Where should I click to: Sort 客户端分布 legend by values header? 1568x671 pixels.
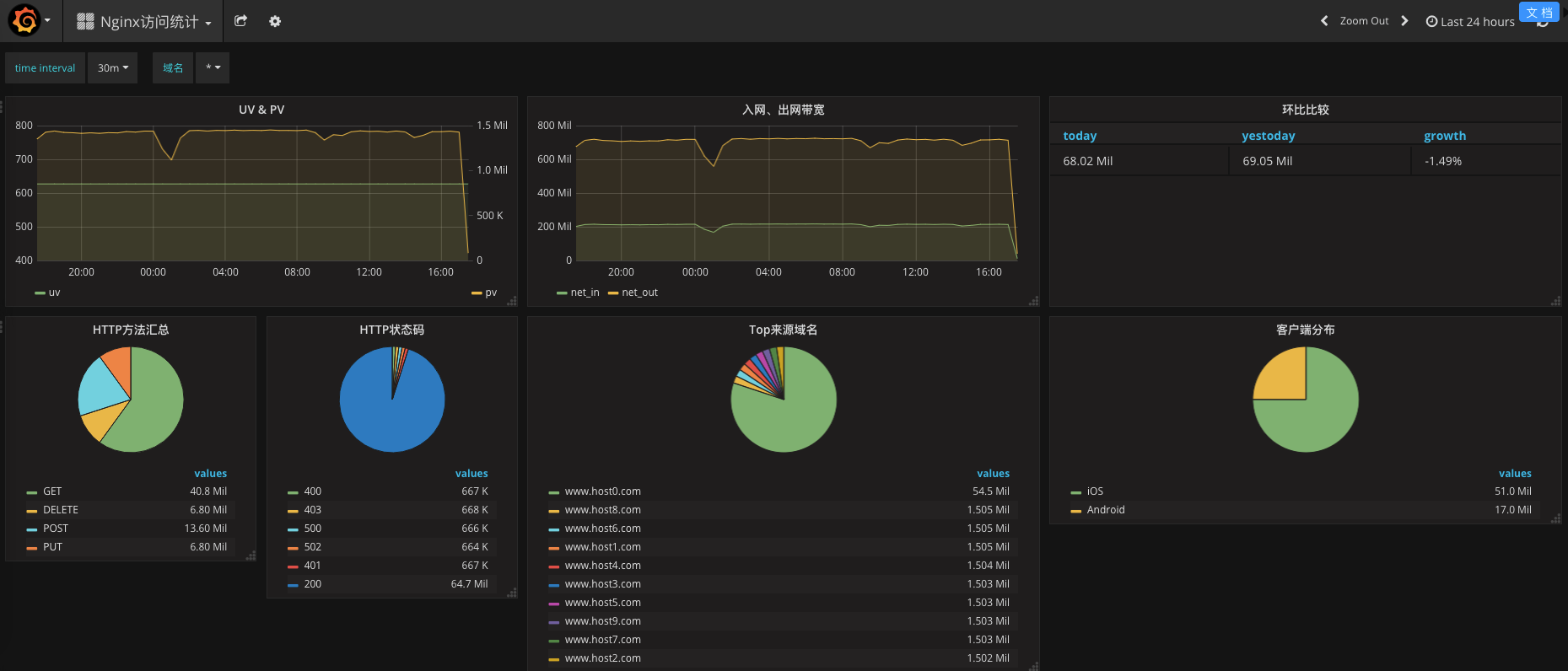pyautogui.click(x=1515, y=474)
